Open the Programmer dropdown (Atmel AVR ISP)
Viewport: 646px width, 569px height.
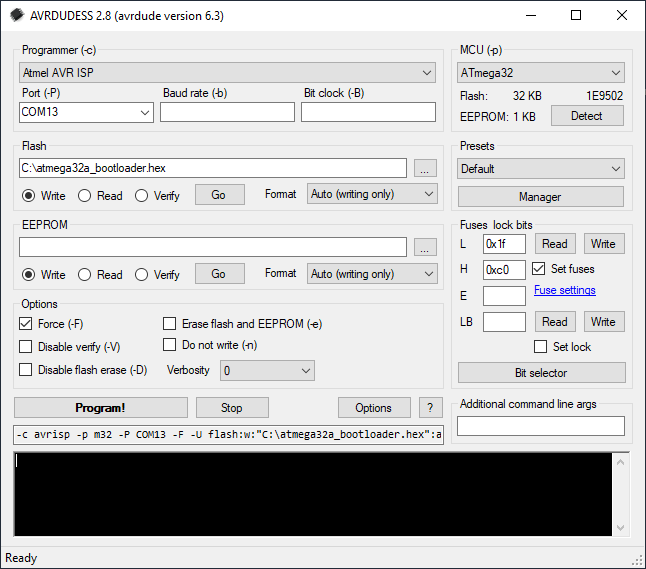[x=227, y=73]
